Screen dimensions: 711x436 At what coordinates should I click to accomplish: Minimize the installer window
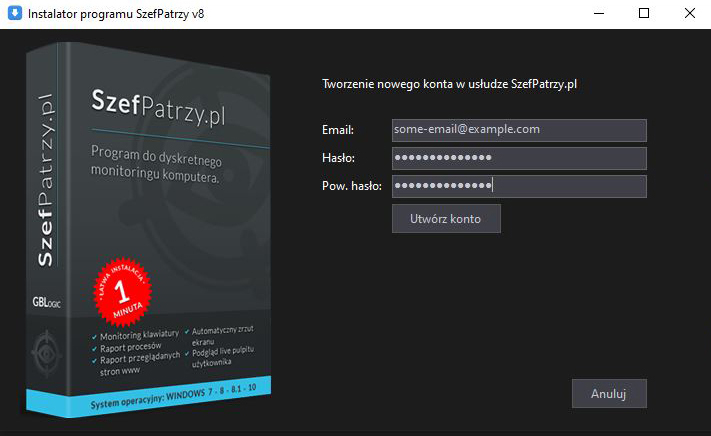click(x=599, y=14)
